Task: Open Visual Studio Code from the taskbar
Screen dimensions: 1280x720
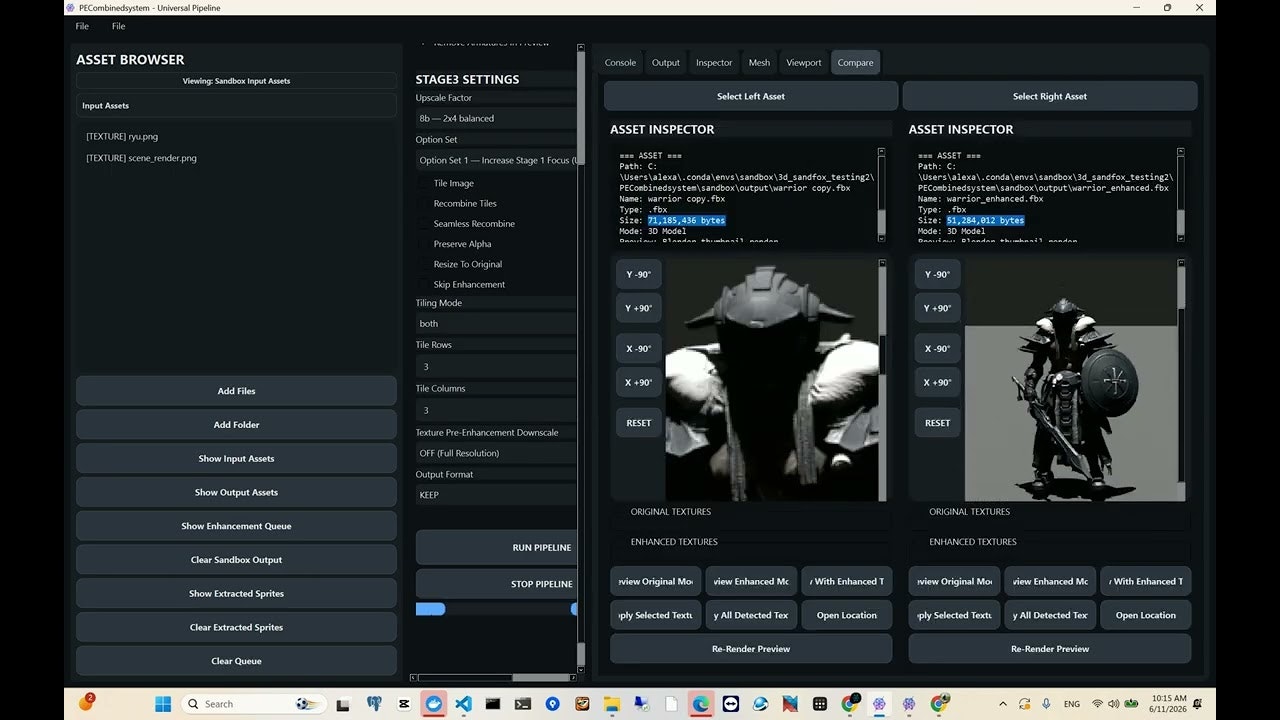Action: click(463, 704)
